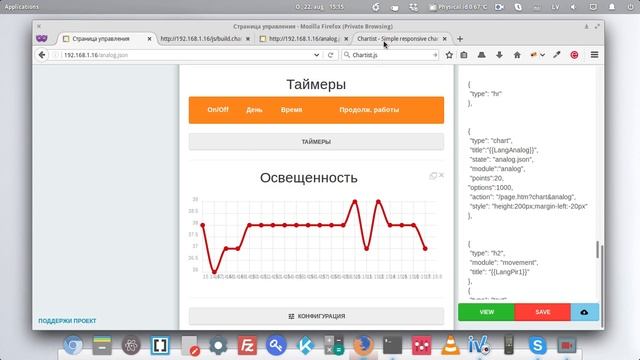Switch to the js/build.cha tab

tap(201, 39)
